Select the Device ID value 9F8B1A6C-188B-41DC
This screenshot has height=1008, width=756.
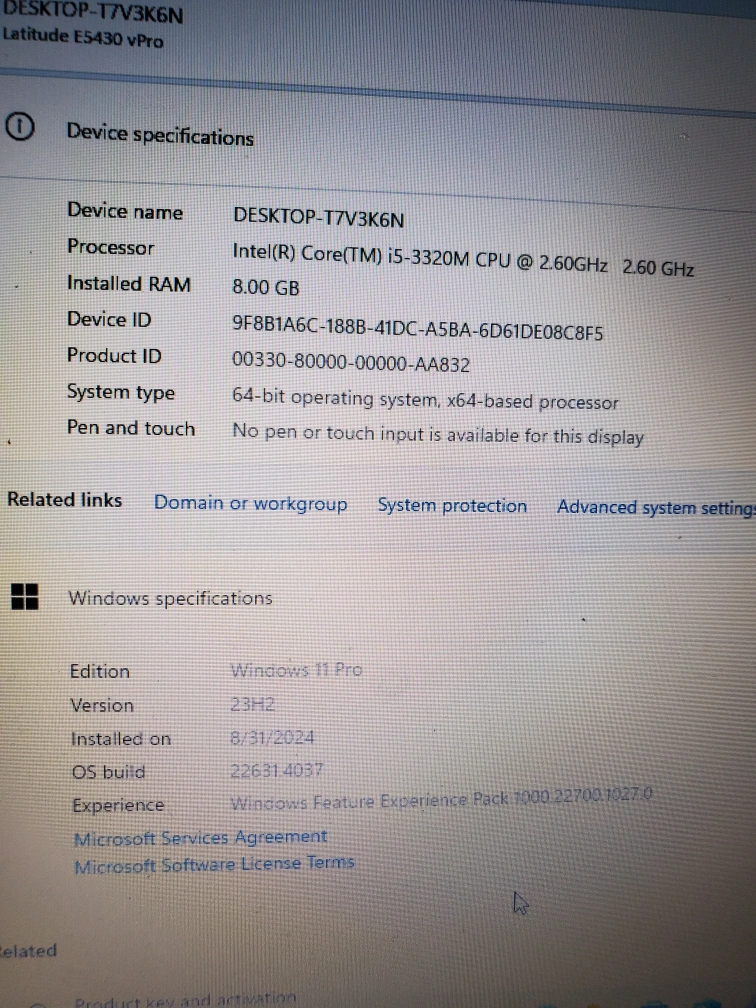pos(417,328)
